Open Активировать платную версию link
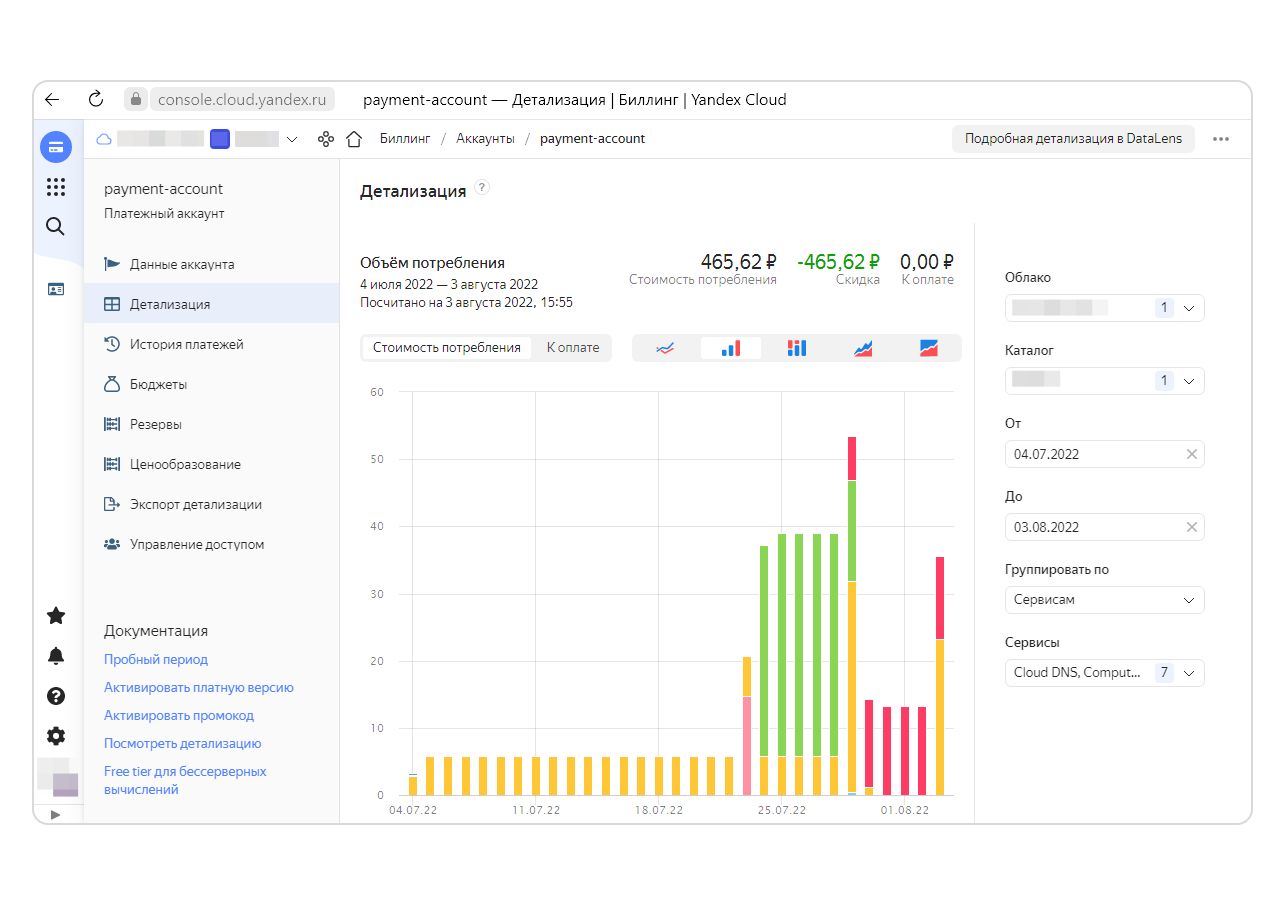The height and width of the screenshot is (905, 1285). (x=199, y=688)
